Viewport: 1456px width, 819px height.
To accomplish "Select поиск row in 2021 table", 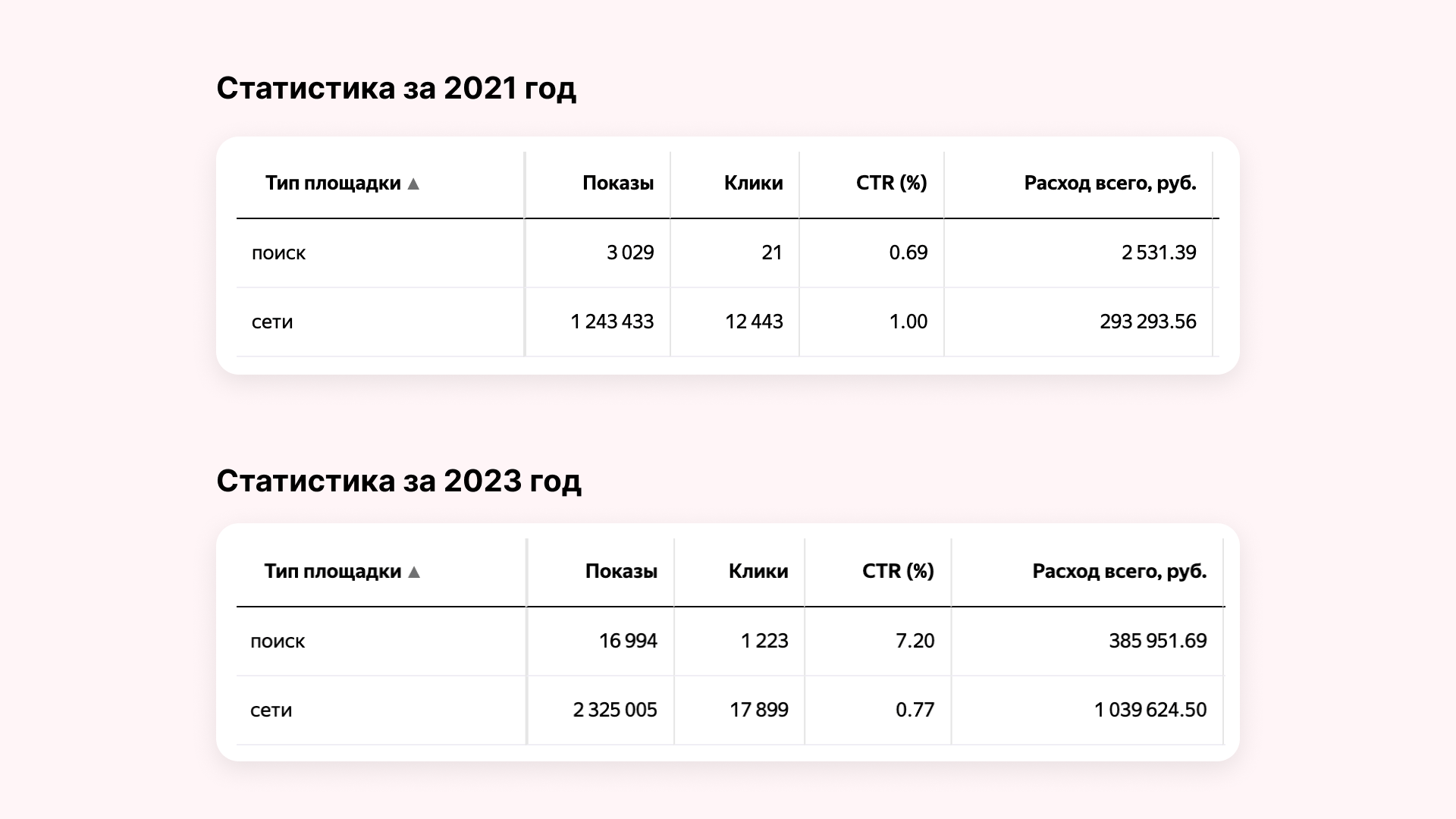I will tap(727, 253).
